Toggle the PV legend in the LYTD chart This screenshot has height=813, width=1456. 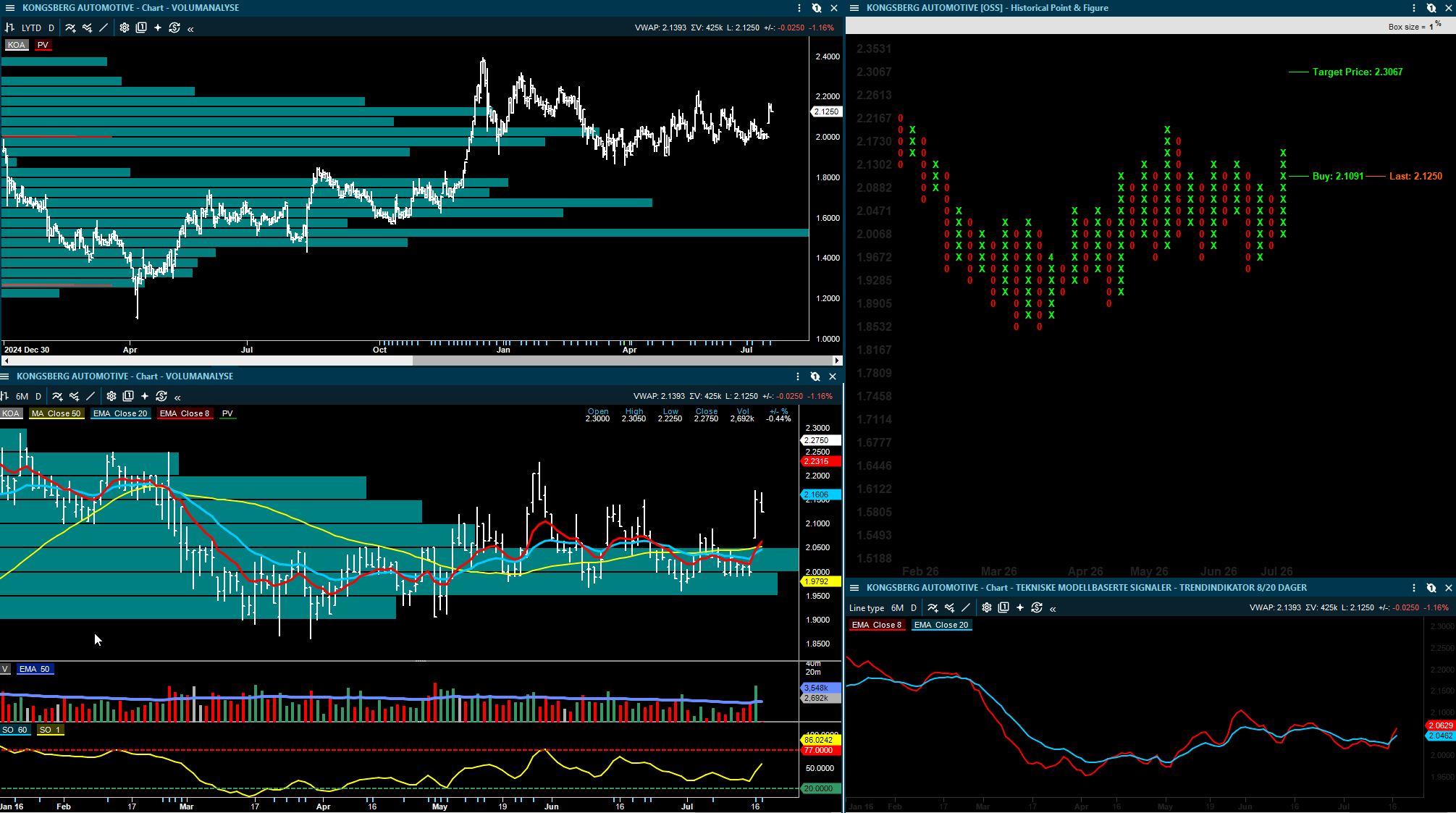click(43, 45)
